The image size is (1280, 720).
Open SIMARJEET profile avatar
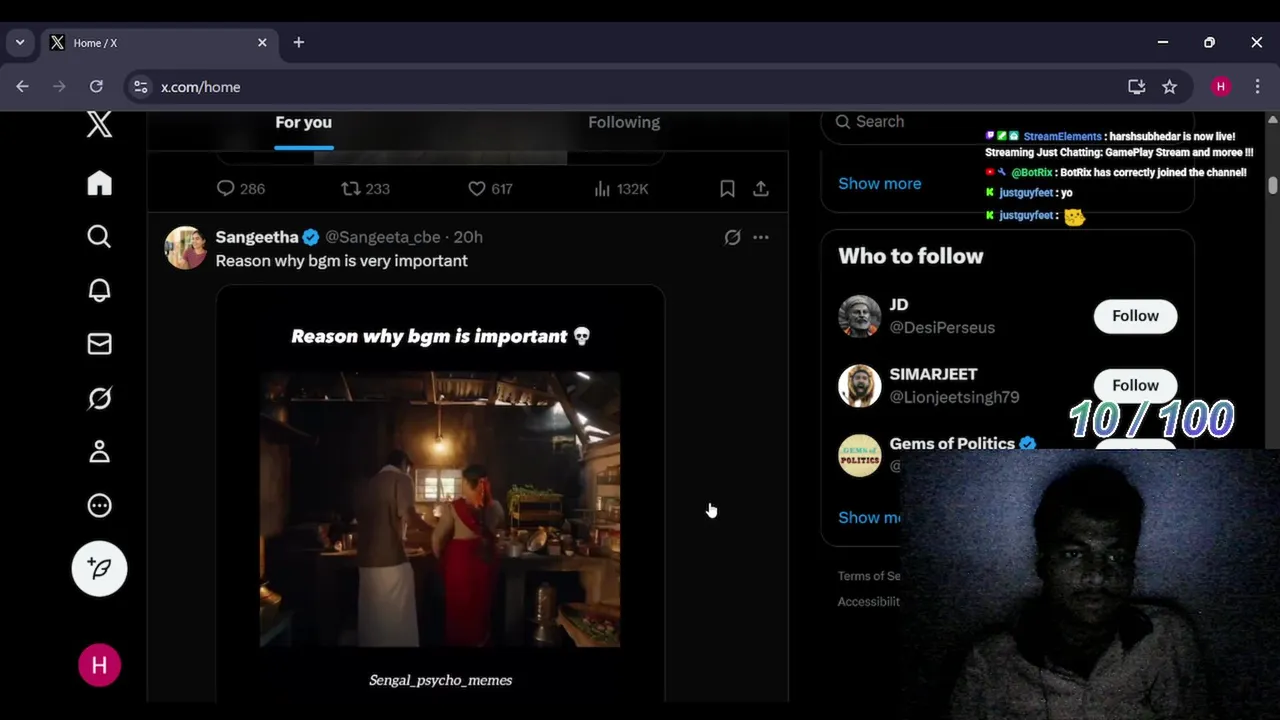click(x=859, y=385)
